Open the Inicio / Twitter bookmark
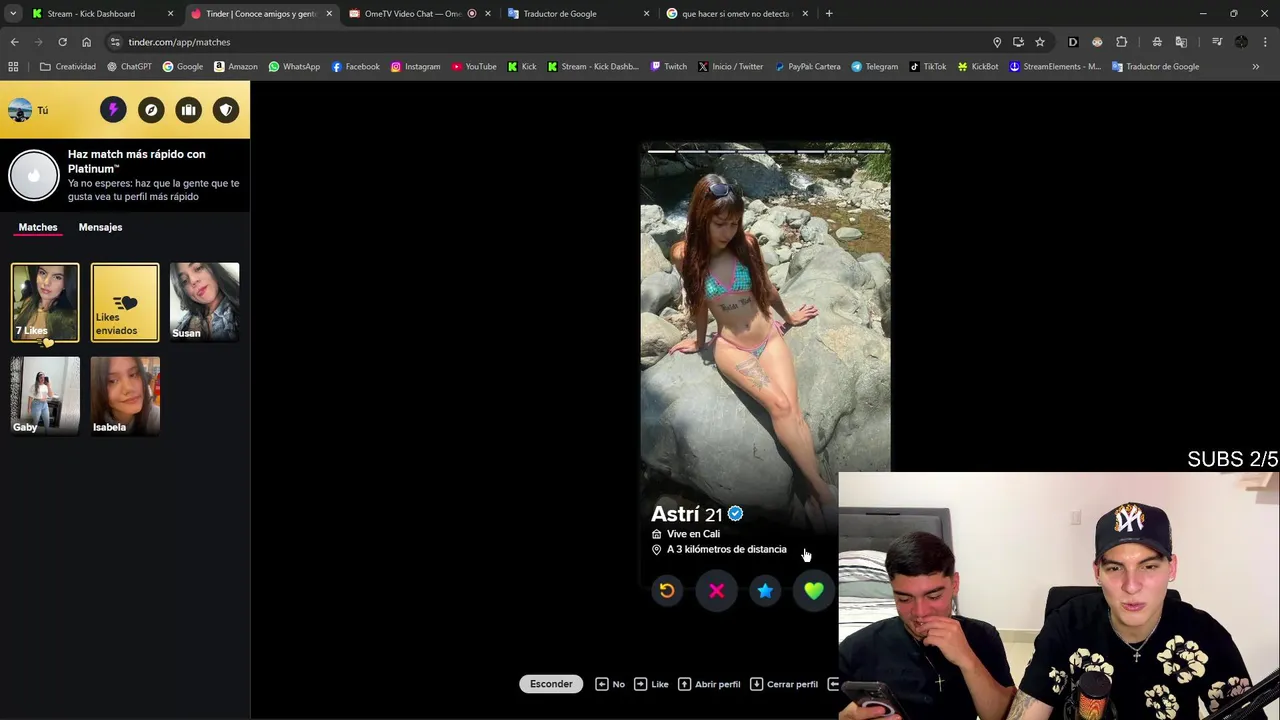Screen dimensions: 1280x720 (x=730, y=67)
